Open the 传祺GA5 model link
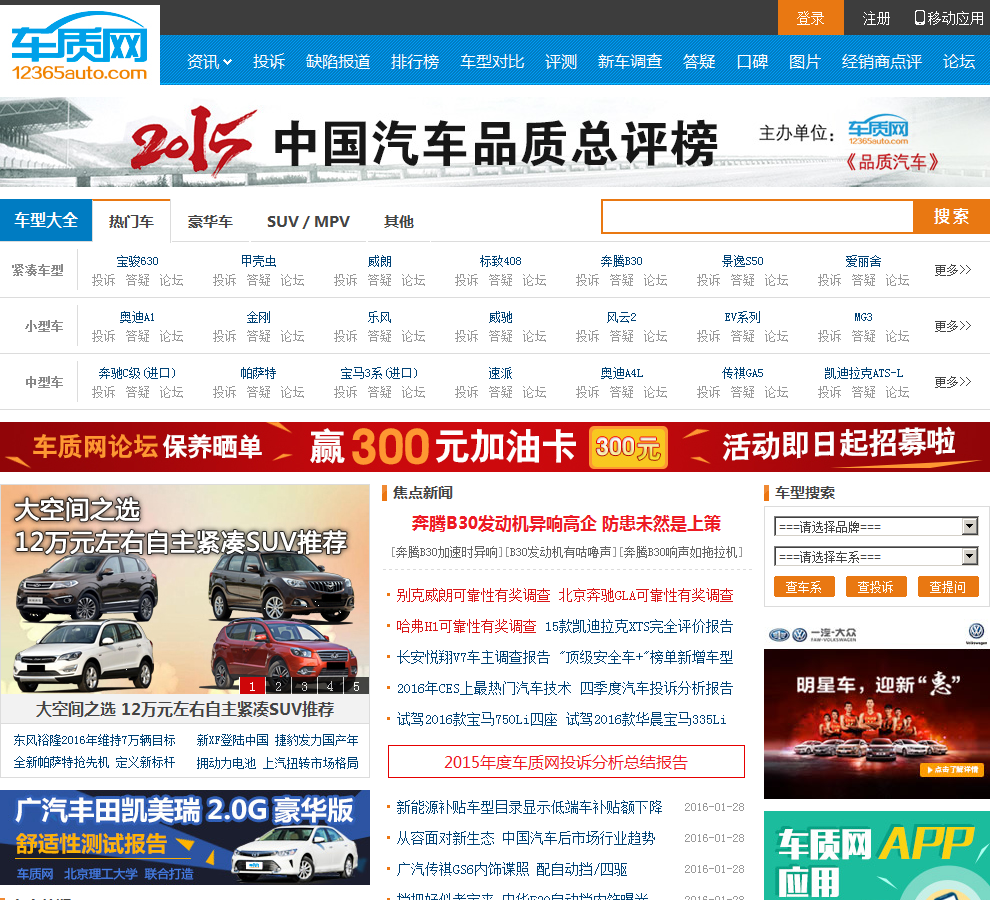 [742, 373]
